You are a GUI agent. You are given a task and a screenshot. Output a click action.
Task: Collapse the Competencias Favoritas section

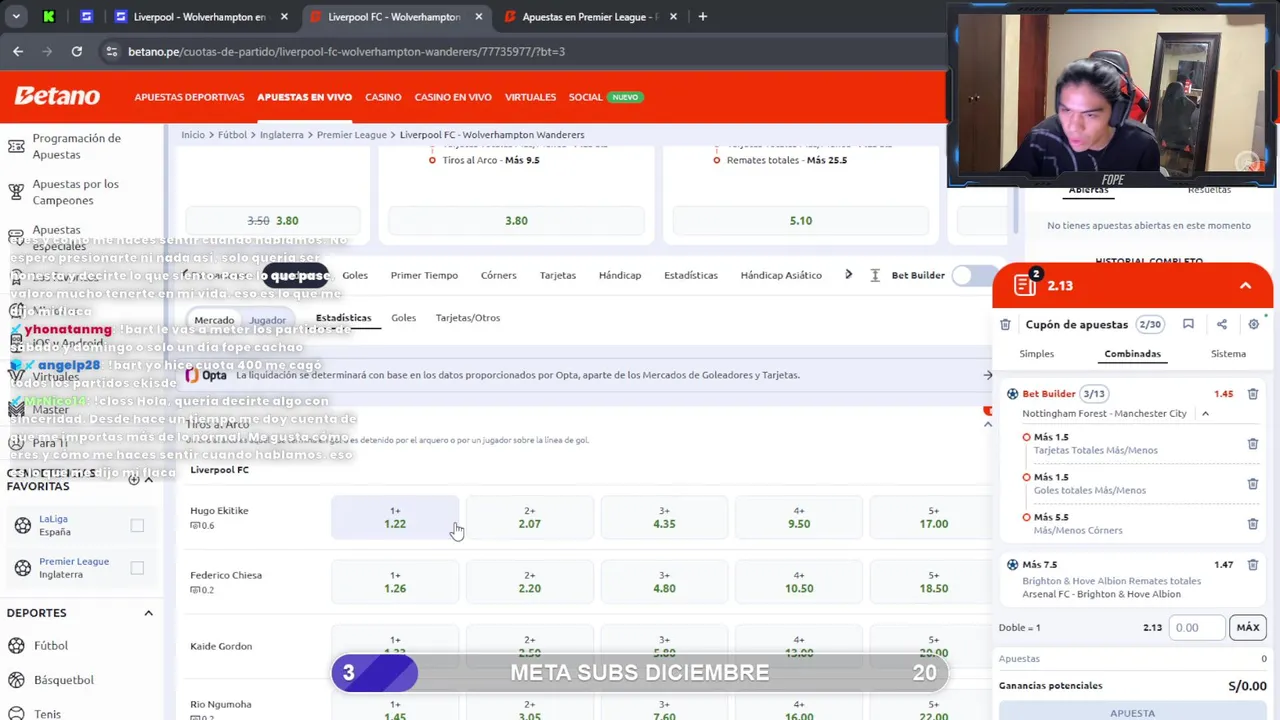[x=148, y=479]
